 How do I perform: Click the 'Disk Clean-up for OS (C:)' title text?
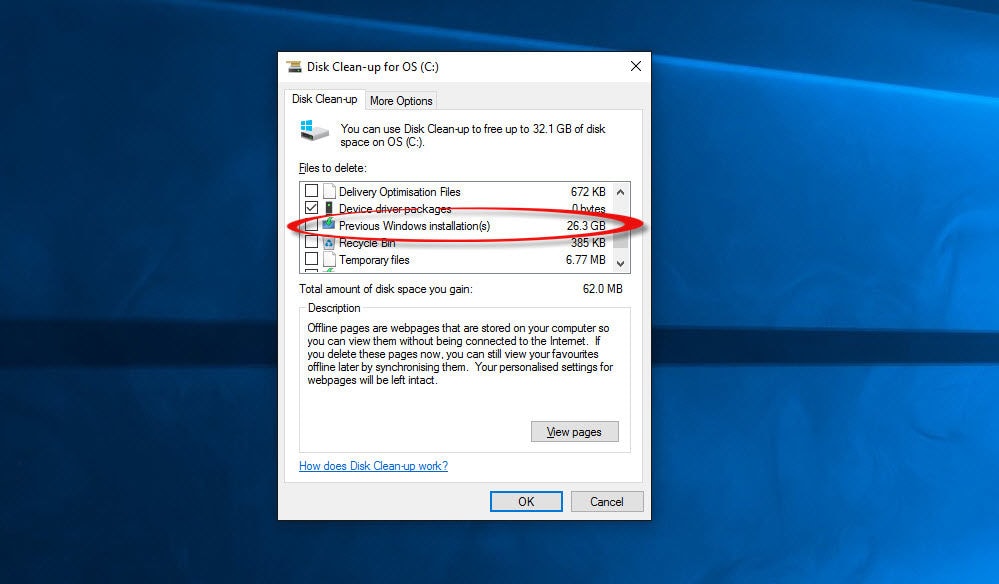(x=373, y=67)
